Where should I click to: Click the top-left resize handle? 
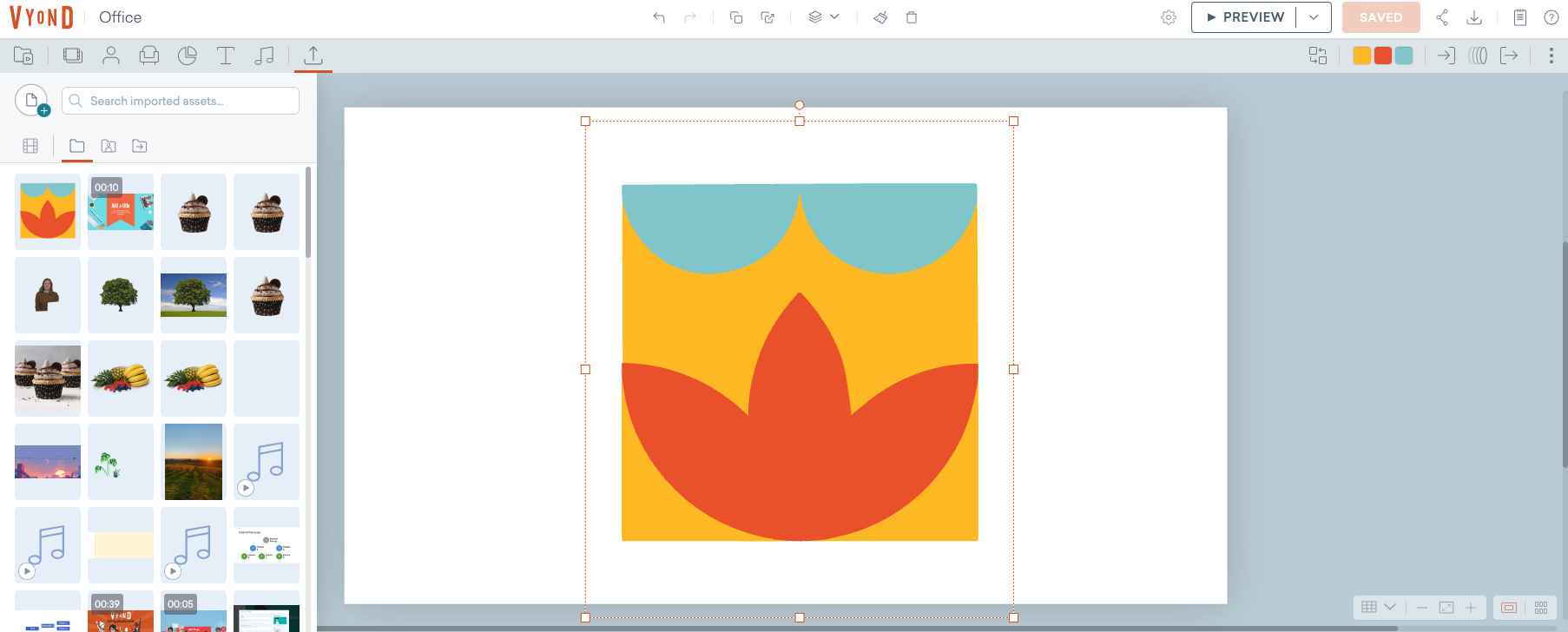pos(585,122)
